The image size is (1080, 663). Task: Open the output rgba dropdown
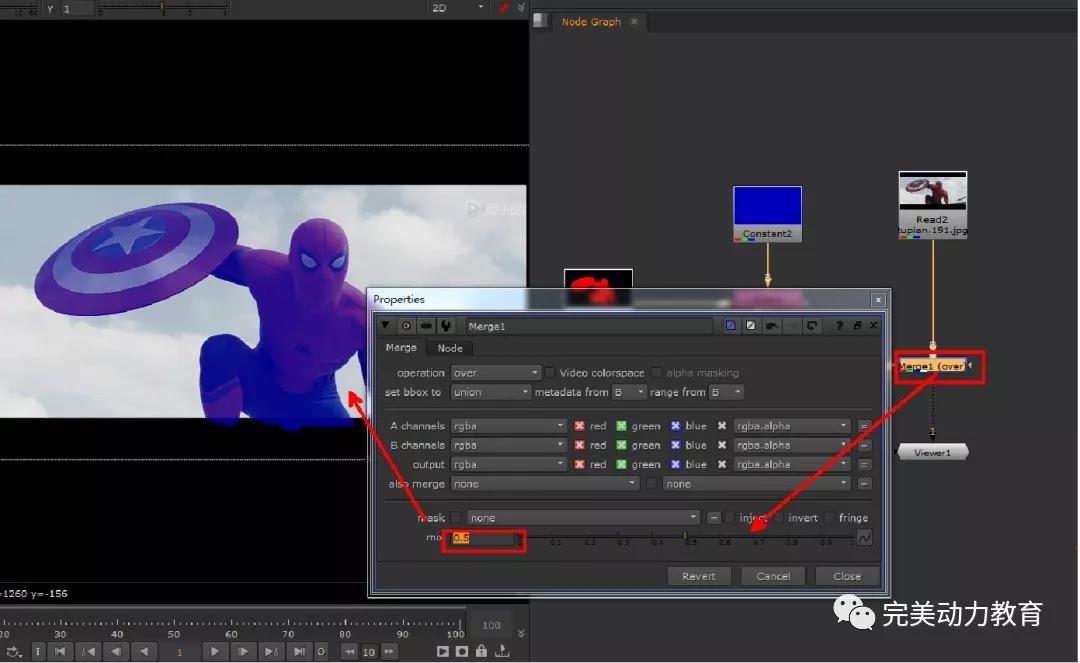pos(508,465)
